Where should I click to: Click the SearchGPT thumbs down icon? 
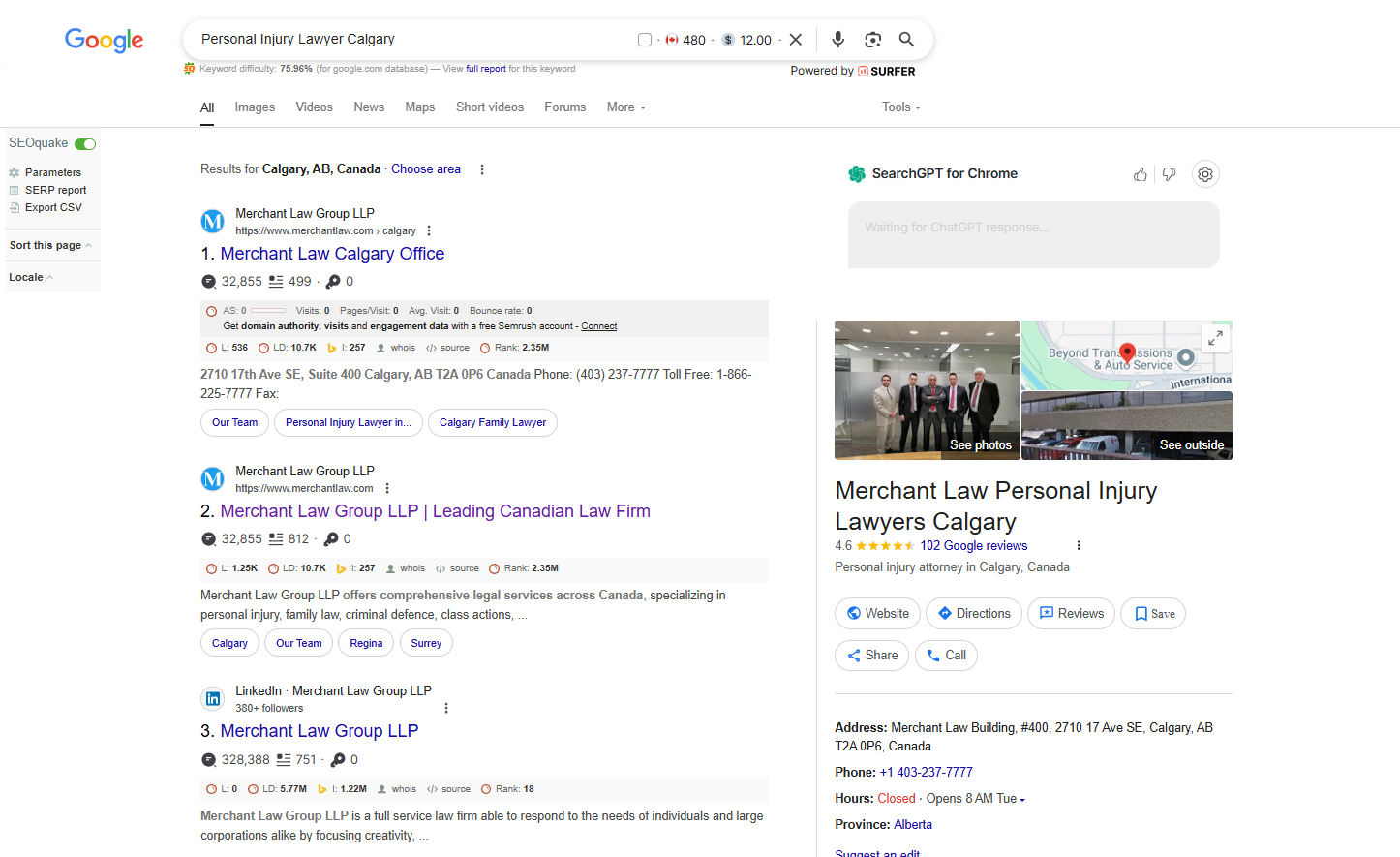(1170, 174)
